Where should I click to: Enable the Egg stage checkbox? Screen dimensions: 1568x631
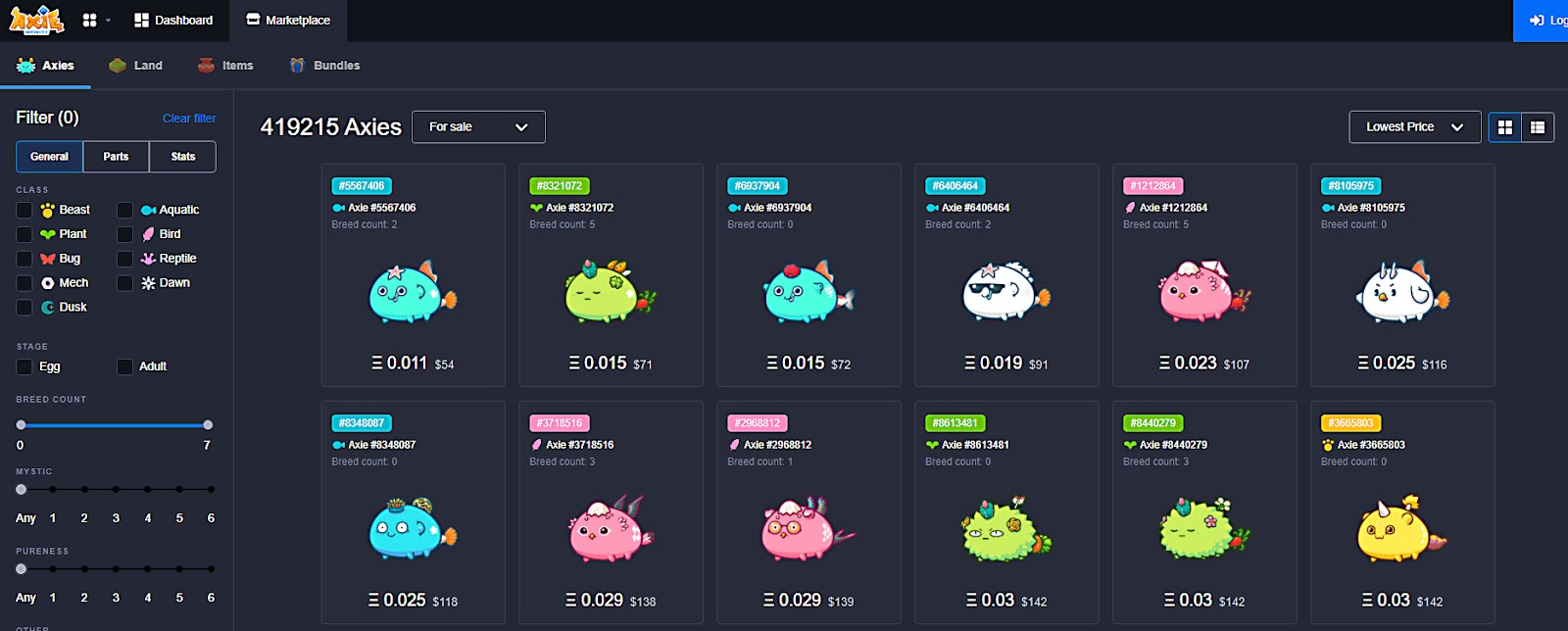point(24,366)
